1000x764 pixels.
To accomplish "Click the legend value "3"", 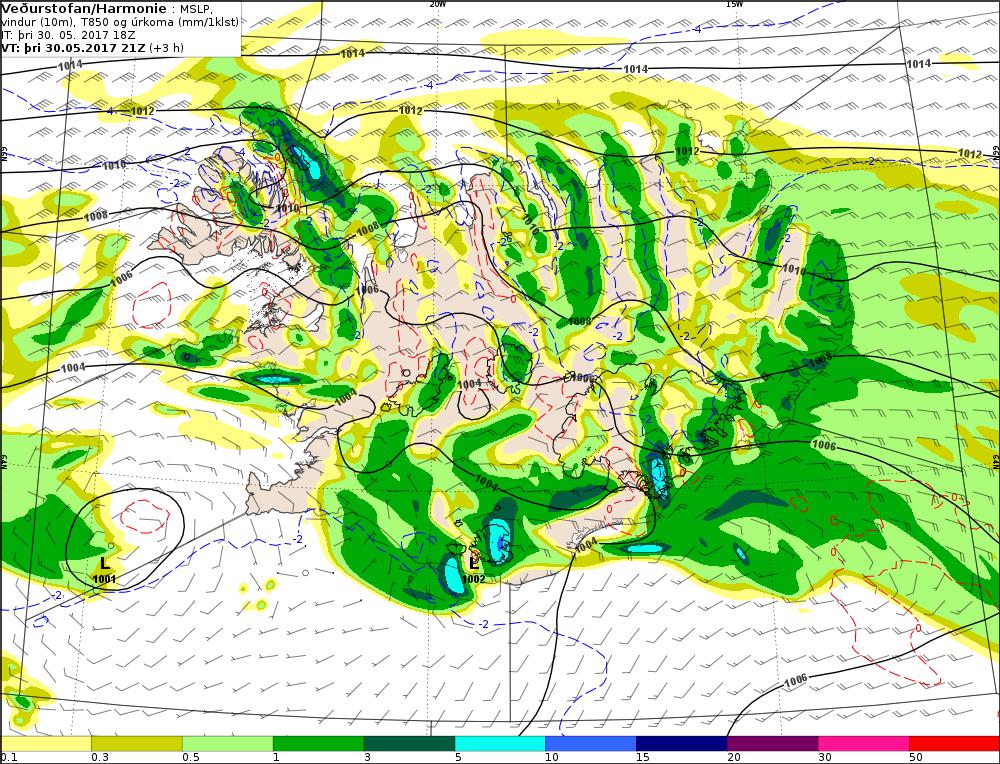I will pos(367,758).
